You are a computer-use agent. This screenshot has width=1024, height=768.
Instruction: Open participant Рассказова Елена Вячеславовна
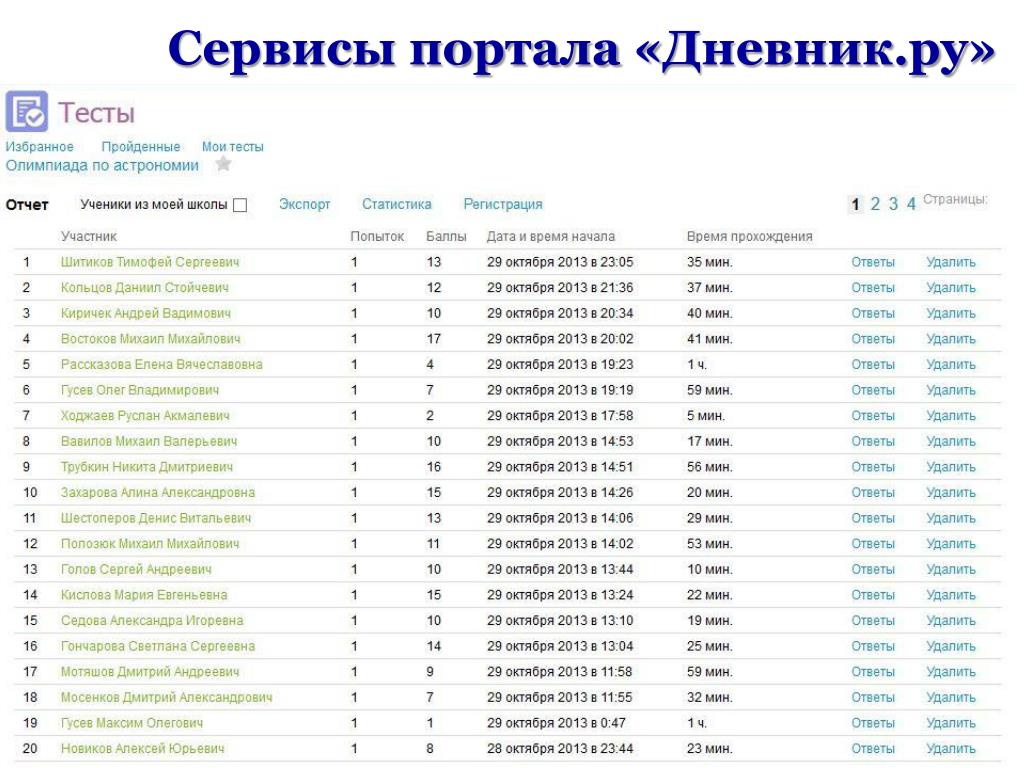click(162, 364)
